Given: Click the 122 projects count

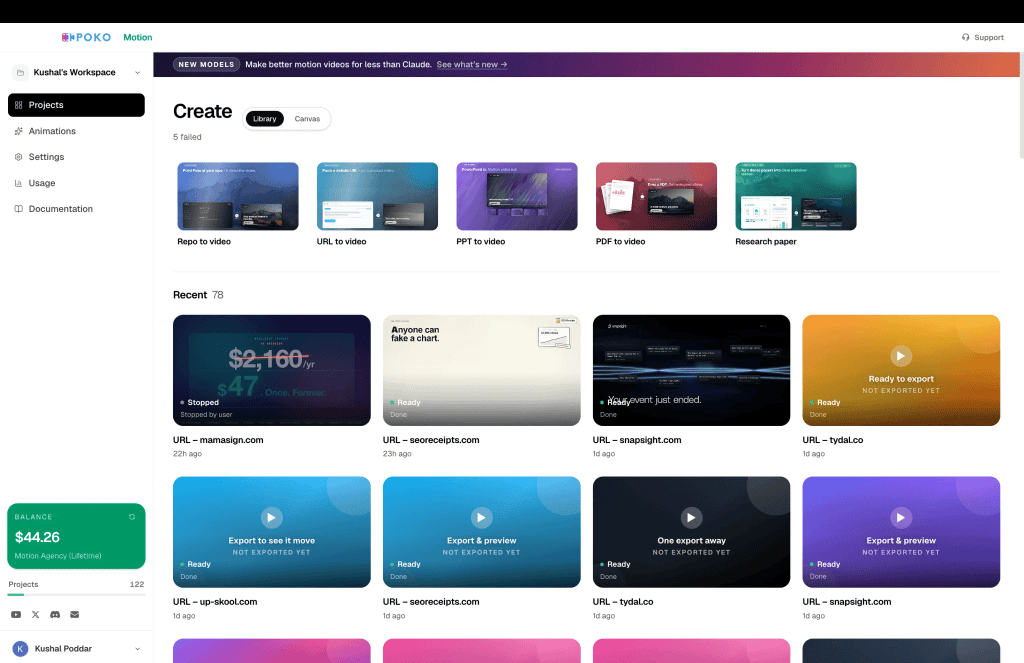Looking at the screenshot, I should (137, 585).
